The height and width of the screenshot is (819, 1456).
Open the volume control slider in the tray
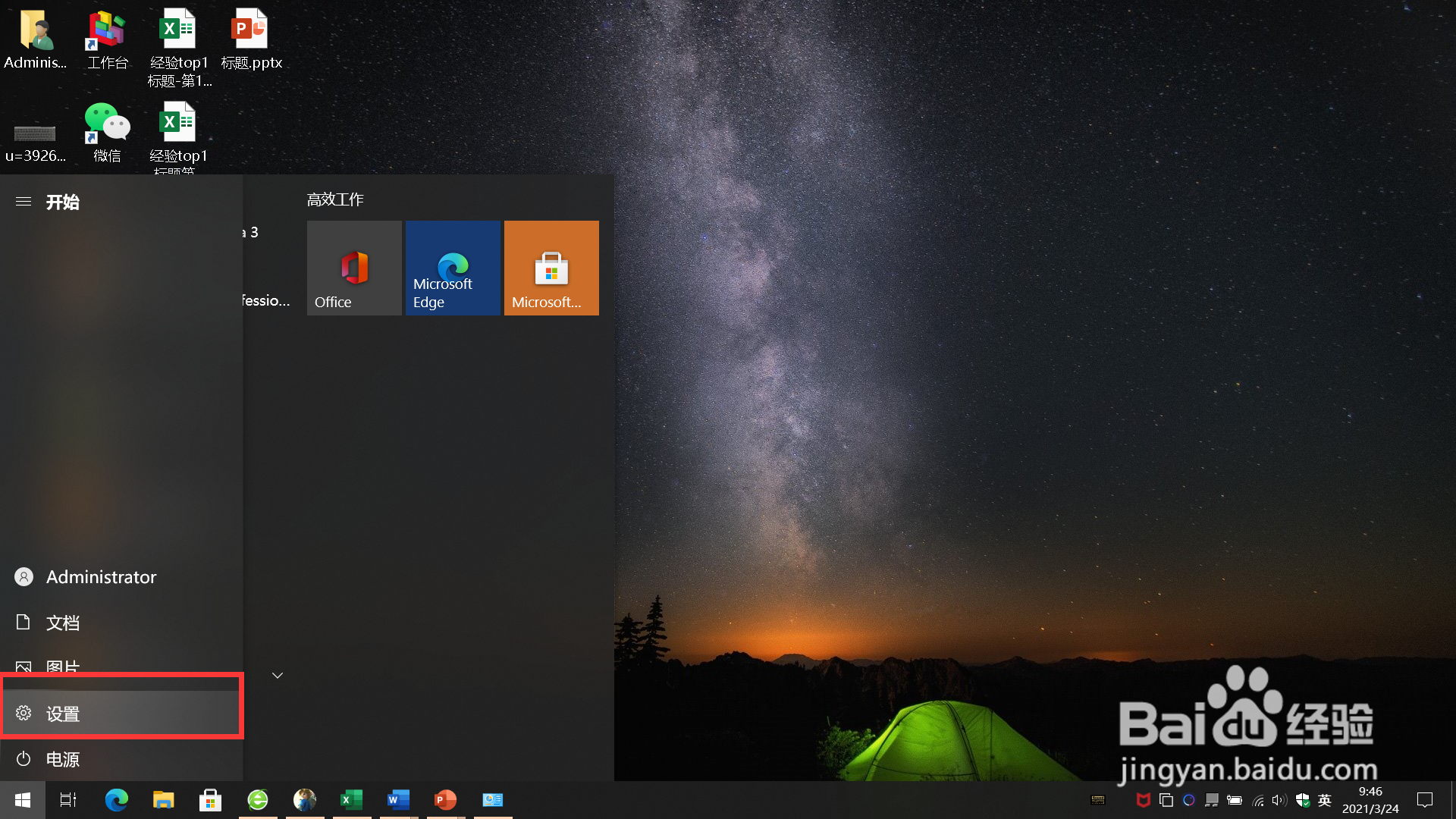click(x=1279, y=800)
